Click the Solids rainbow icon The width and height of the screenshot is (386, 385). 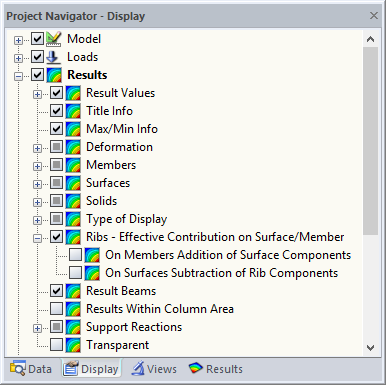73,201
